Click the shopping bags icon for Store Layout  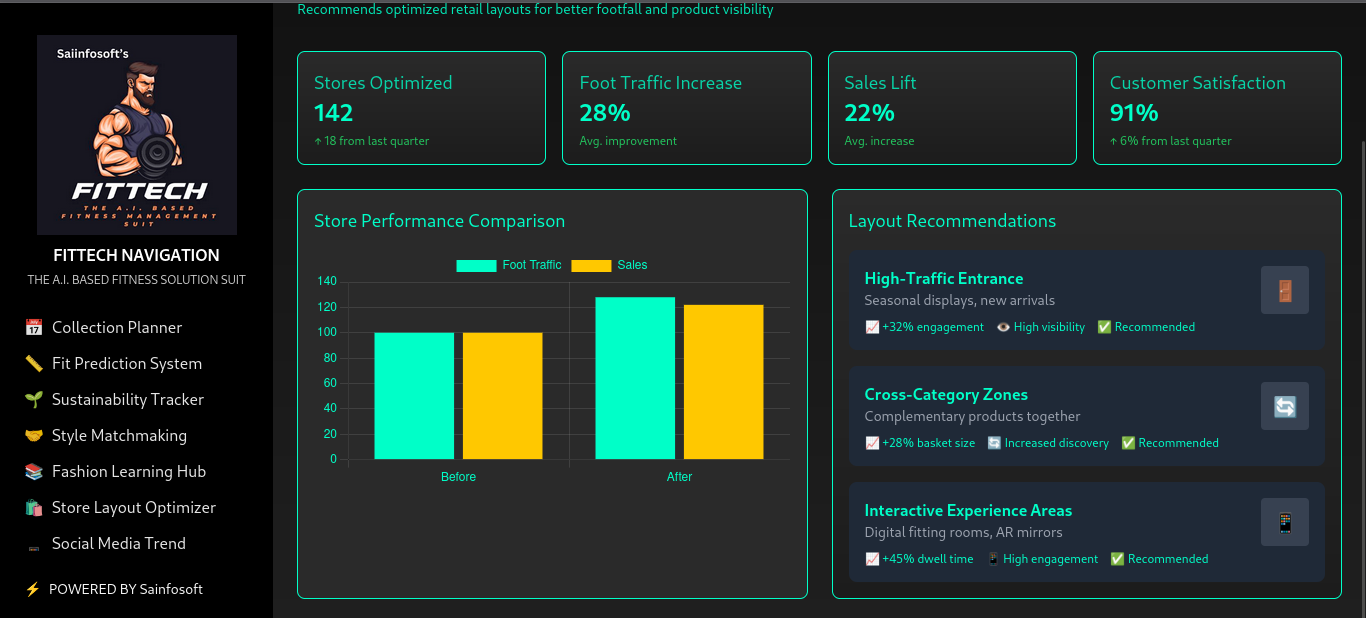click(33, 508)
